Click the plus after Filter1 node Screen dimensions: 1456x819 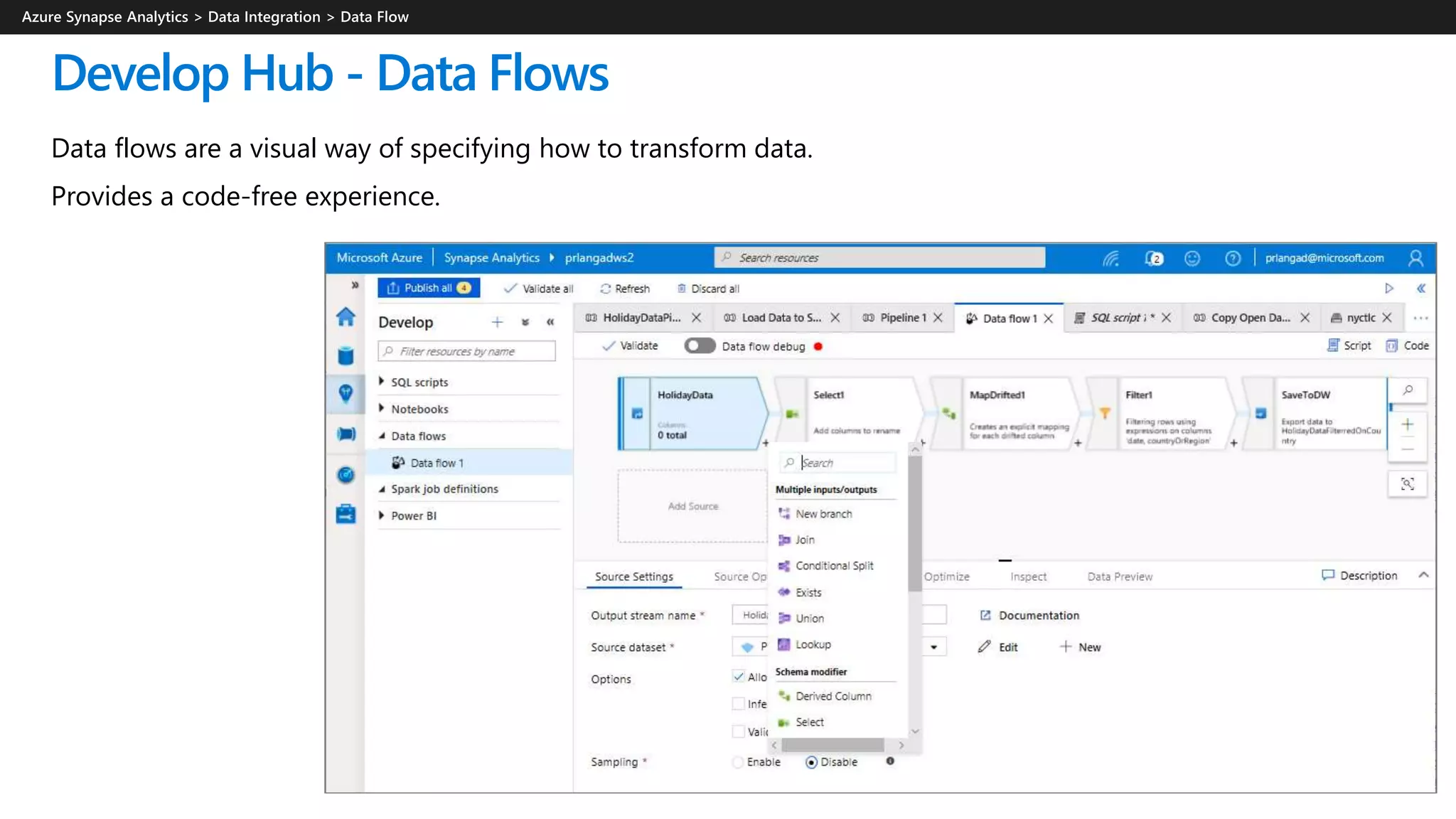(x=1233, y=443)
